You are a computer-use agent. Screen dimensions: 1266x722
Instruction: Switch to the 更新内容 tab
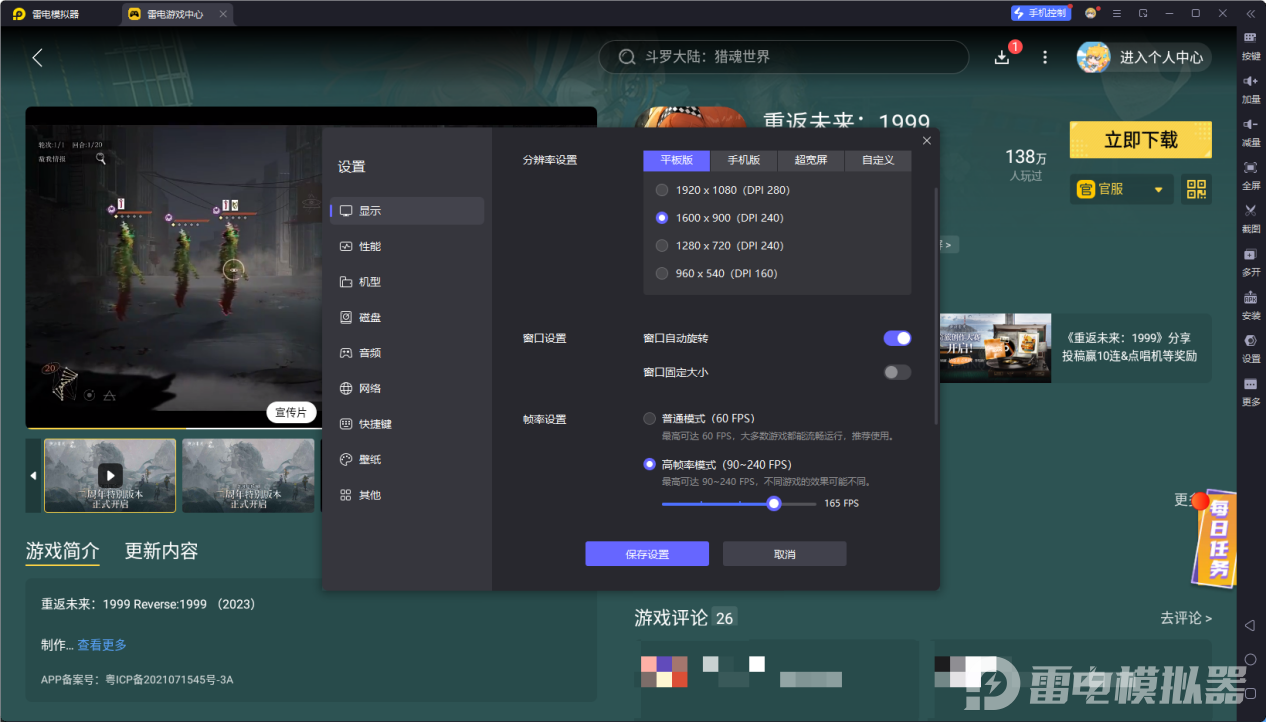(x=160, y=551)
